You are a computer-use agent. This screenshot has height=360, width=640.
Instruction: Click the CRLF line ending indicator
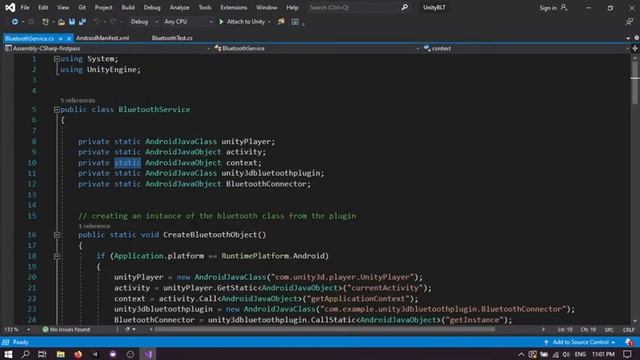tap(629, 329)
